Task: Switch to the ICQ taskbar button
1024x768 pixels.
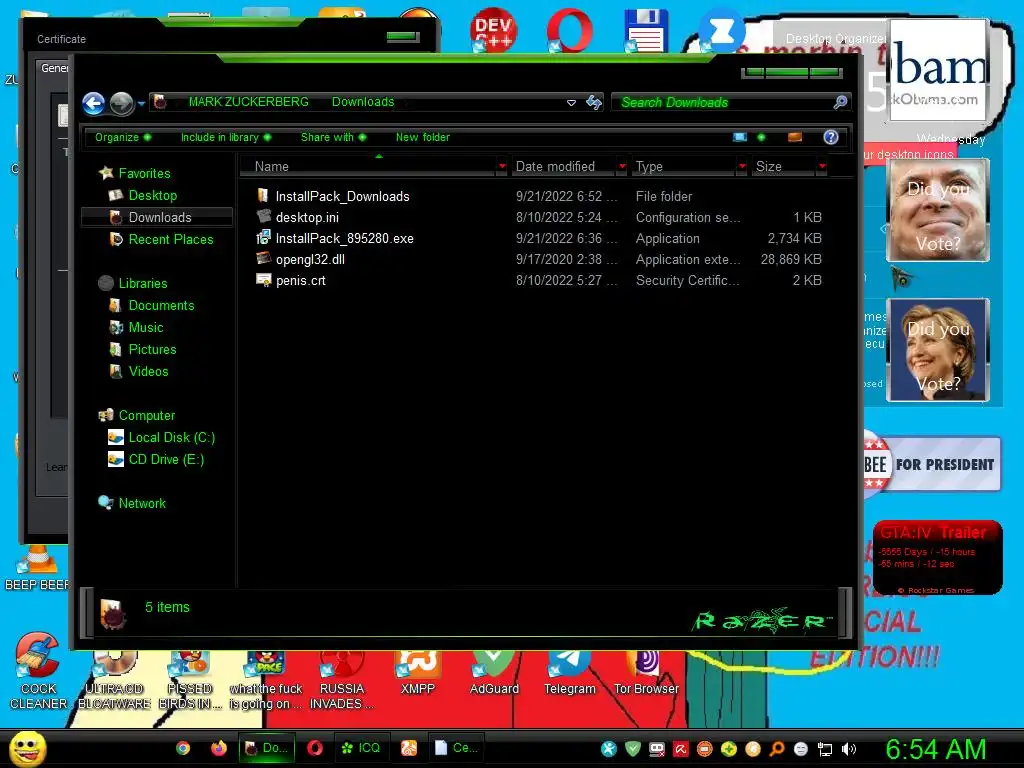Action: pyautogui.click(x=361, y=748)
